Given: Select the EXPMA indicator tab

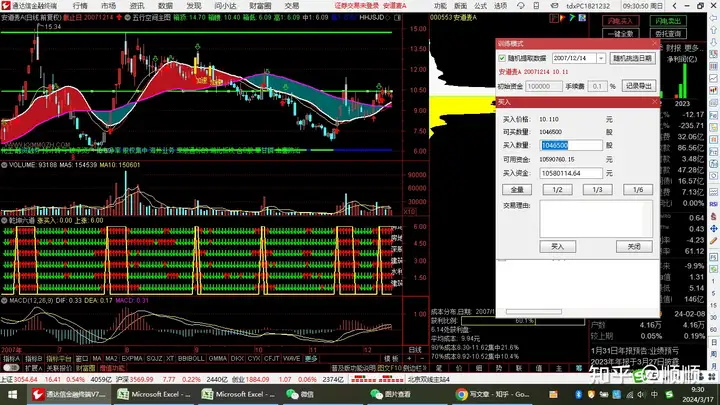Looking at the screenshot, I should pos(132,359).
